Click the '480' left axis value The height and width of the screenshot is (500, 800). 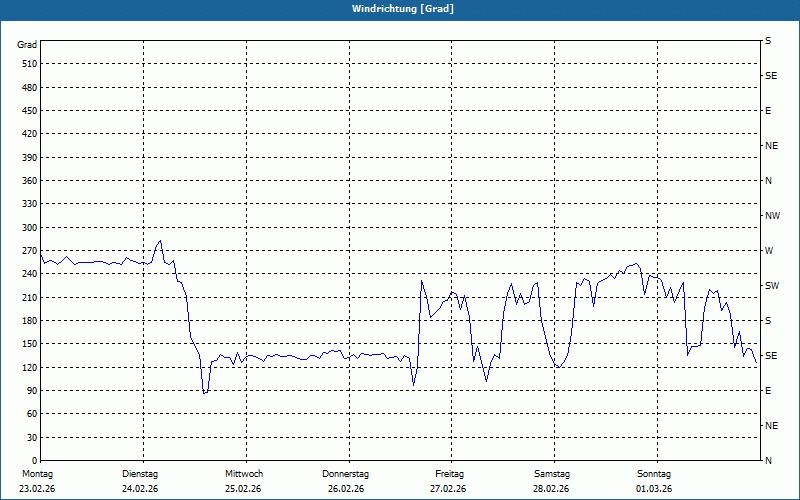30,88
